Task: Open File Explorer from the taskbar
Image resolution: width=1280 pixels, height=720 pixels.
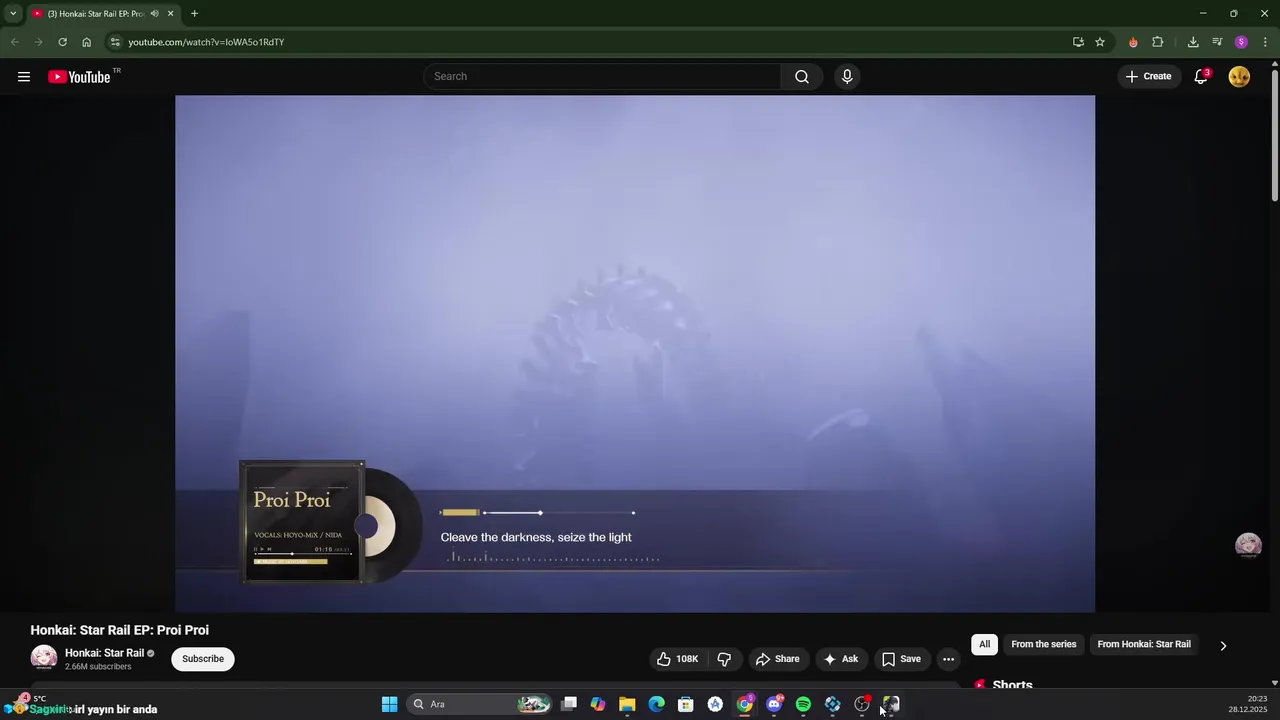Action: tap(627, 704)
